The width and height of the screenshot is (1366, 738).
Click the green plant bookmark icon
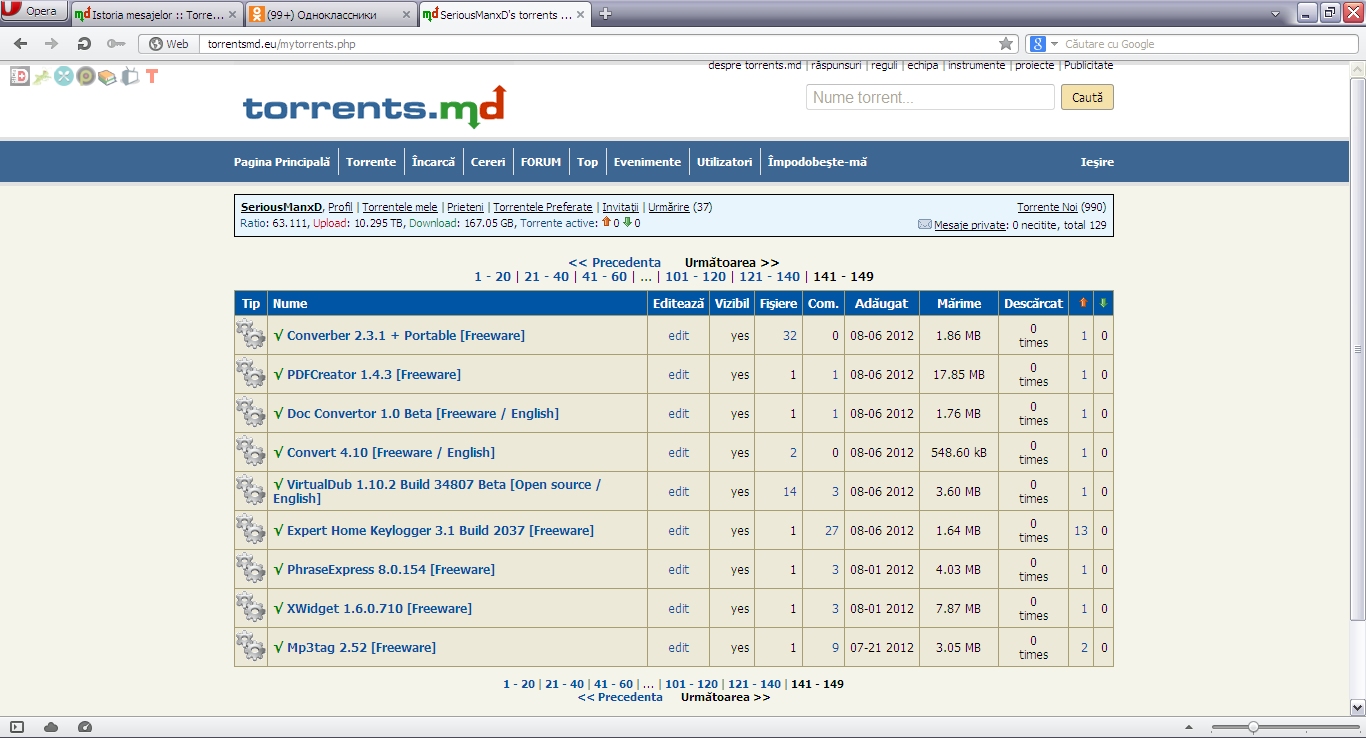coord(42,76)
